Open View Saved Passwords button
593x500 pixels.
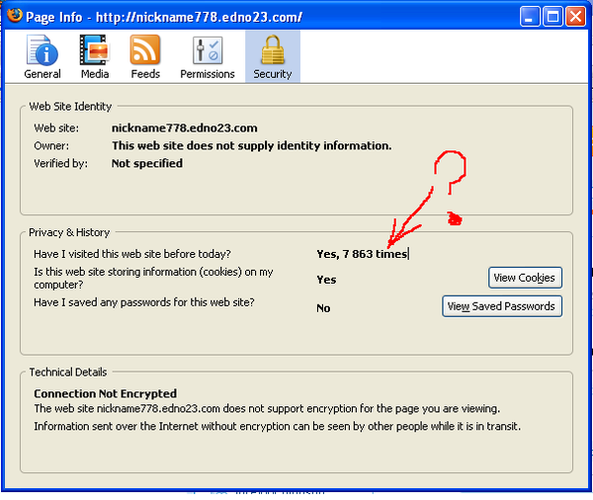tap(502, 306)
